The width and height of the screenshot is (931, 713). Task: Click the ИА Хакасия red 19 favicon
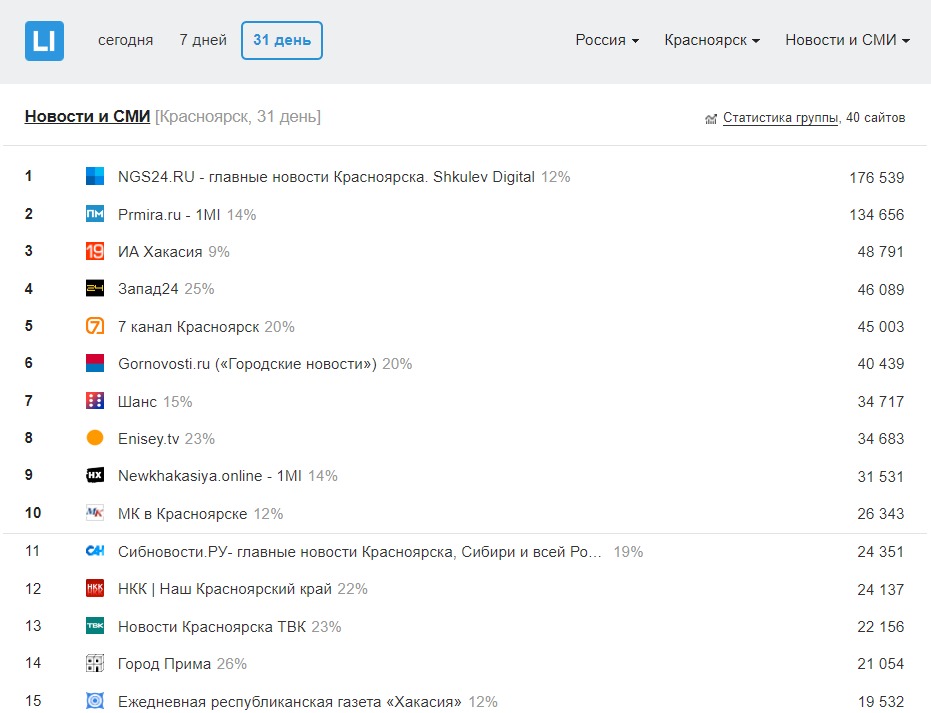(x=95, y=252)
